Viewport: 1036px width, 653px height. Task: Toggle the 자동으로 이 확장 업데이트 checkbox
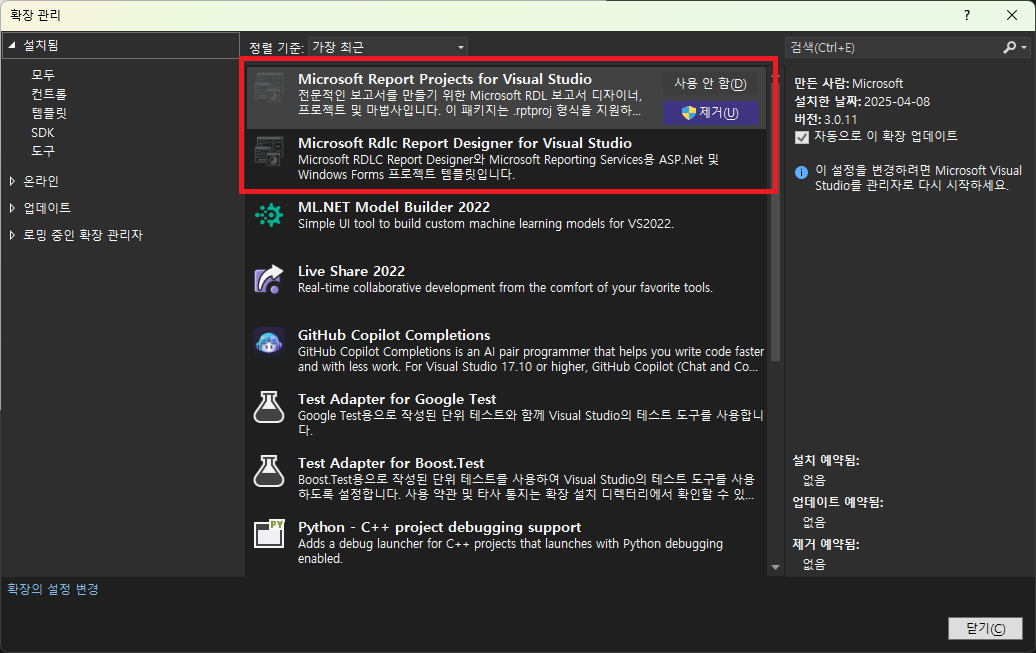click(x=801, y=137)
